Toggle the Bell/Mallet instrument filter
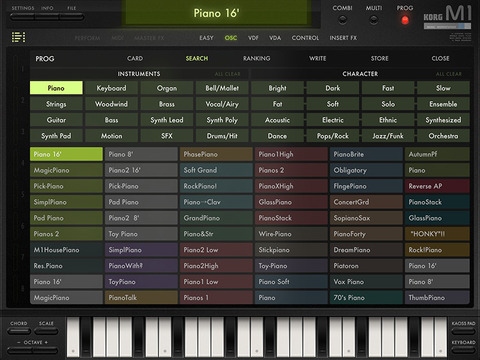 [222, 88]
